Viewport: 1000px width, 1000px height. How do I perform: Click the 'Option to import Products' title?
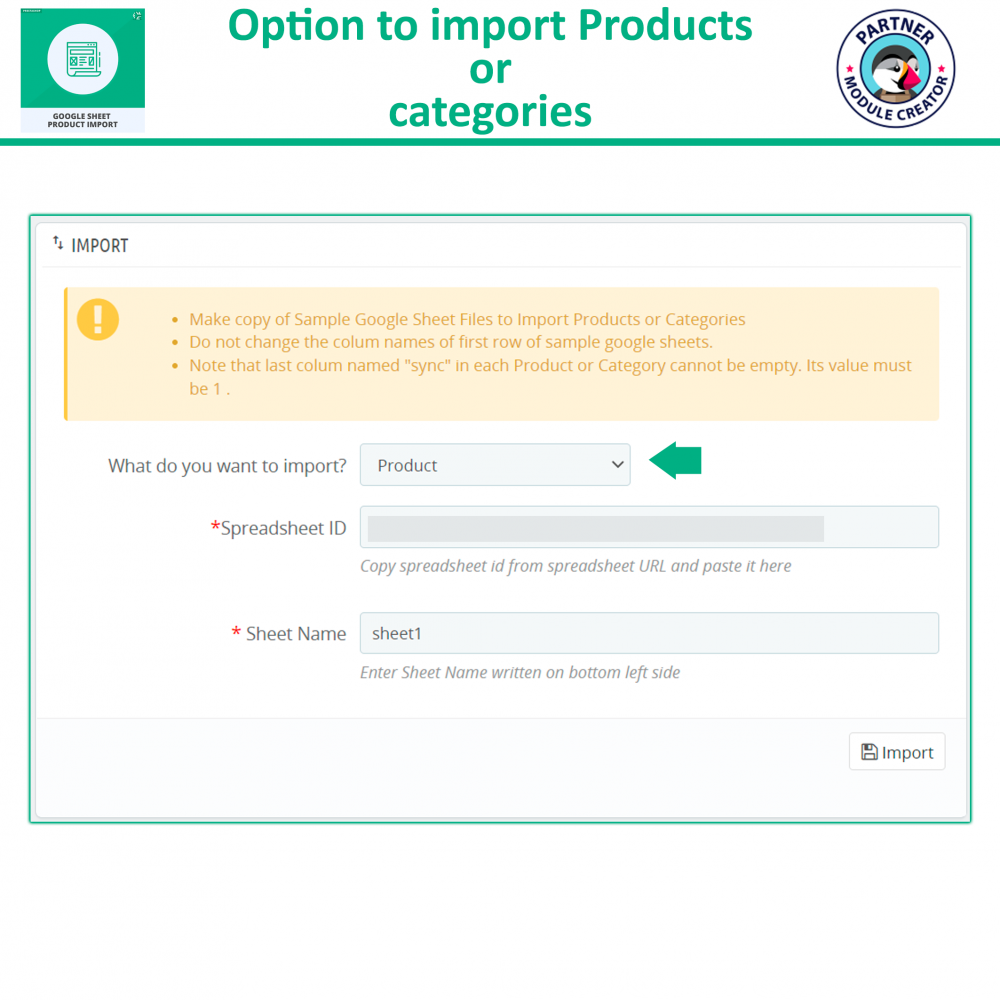pos(490,26)
